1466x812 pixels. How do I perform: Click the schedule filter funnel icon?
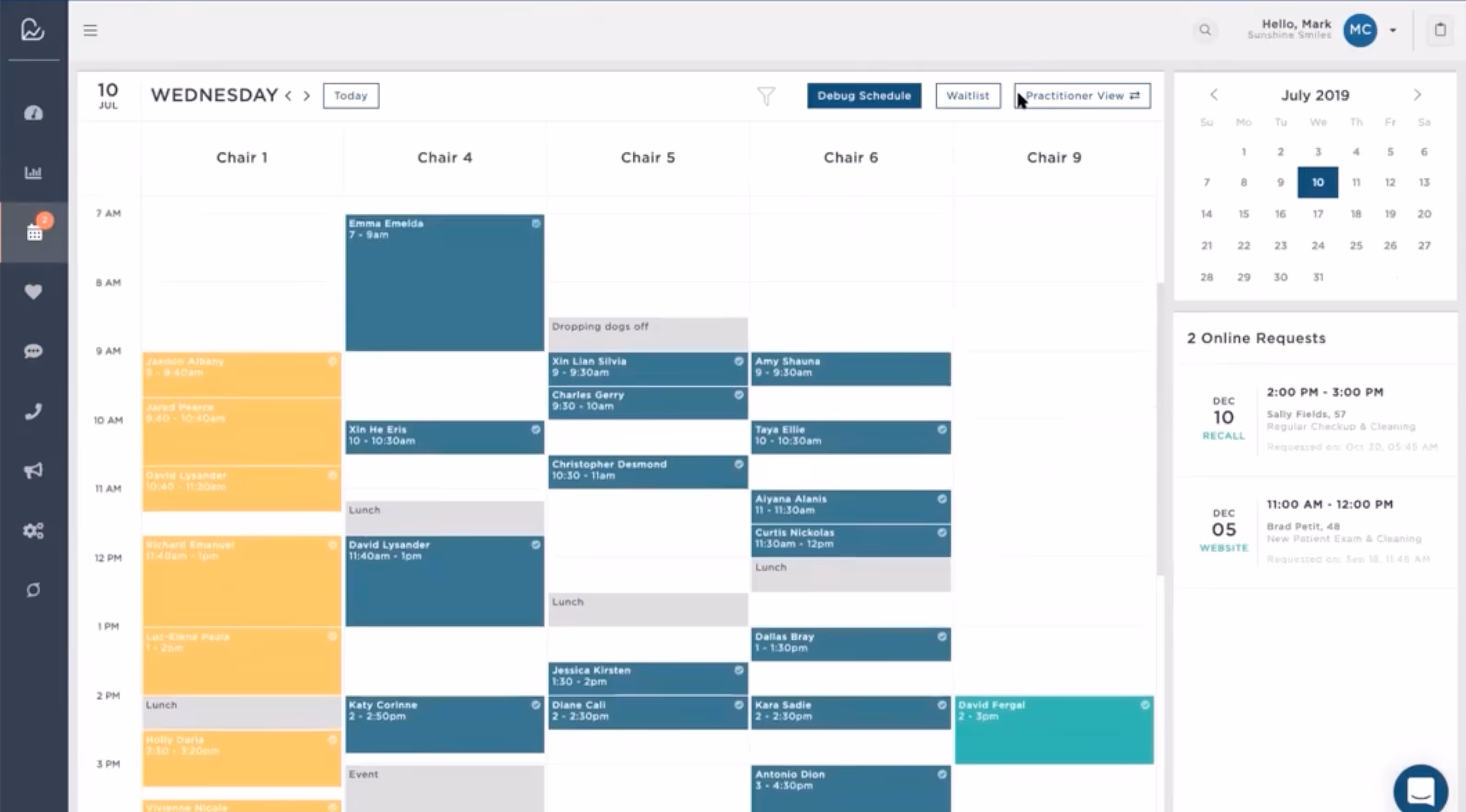click(x=766, y=95)
